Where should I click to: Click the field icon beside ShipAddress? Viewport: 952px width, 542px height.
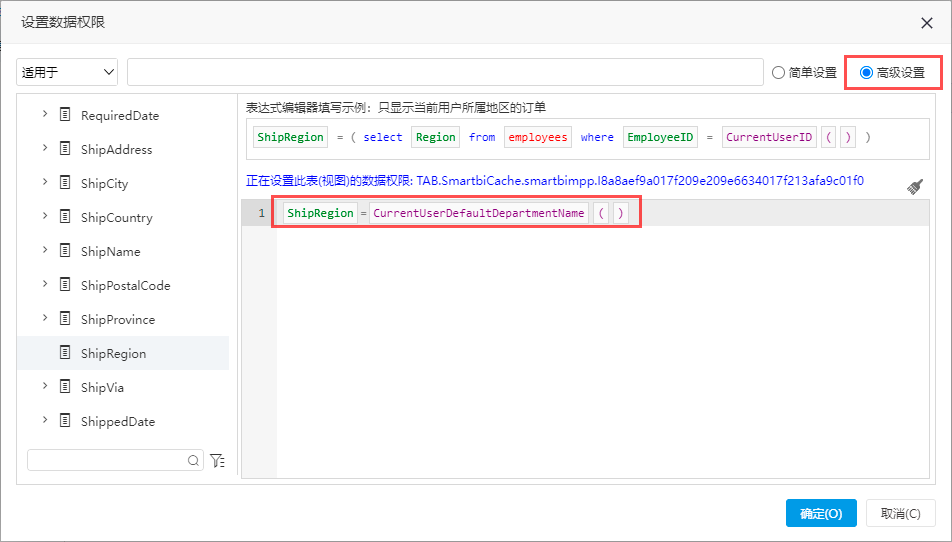tap(65, 149)
